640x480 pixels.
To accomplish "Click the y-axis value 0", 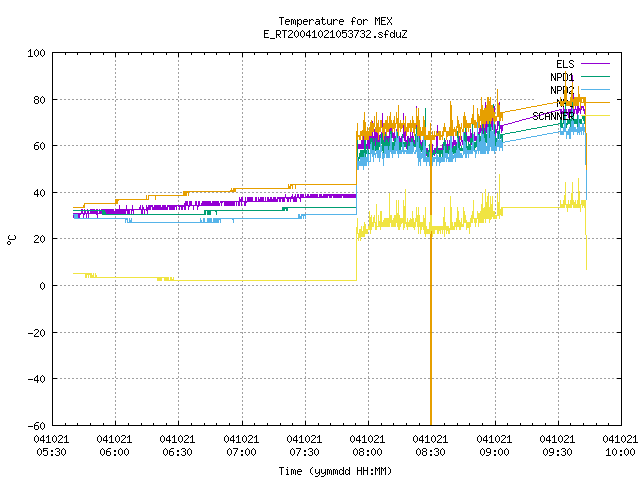I will tap(42, 286).
